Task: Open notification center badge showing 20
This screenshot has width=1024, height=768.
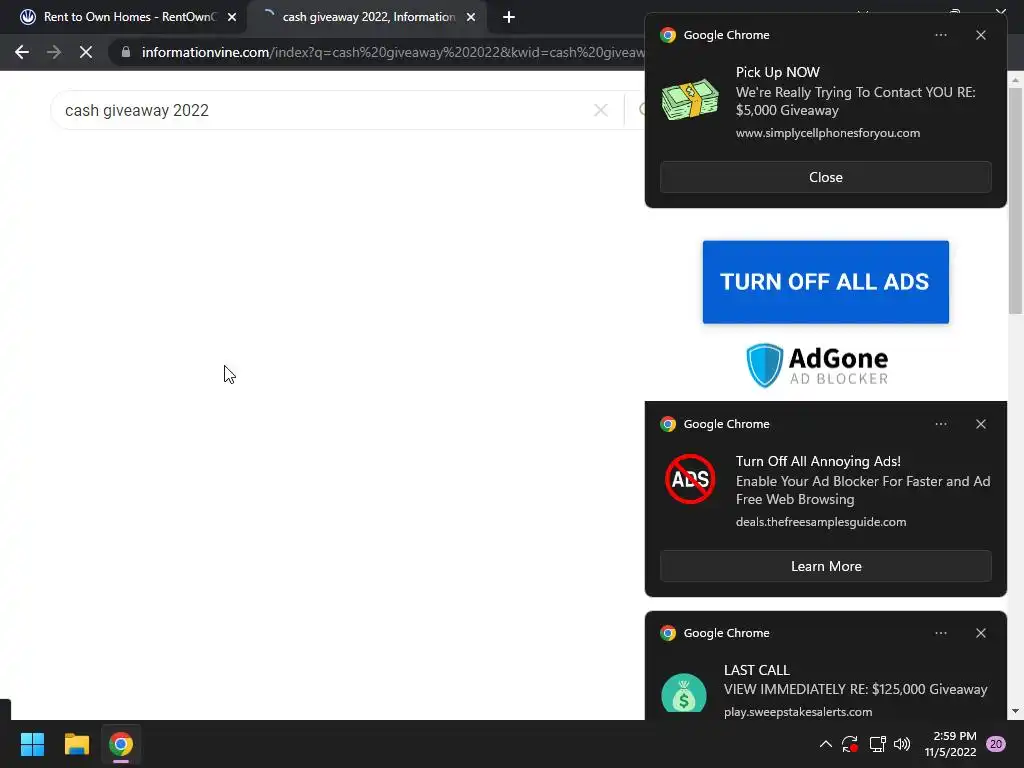Action: point(996,744)
